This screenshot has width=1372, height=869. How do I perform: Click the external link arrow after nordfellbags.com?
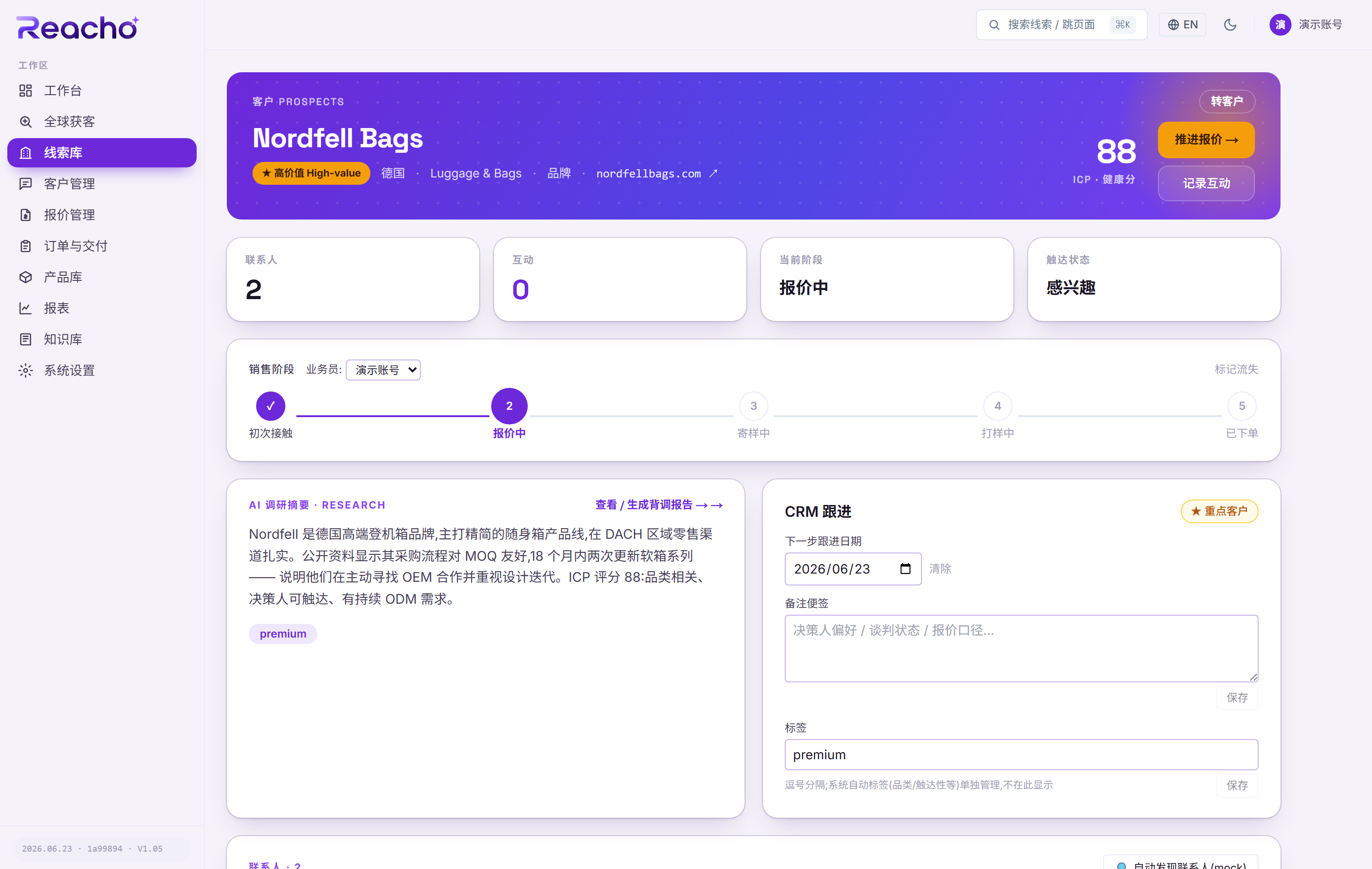(x=713, y=173)
